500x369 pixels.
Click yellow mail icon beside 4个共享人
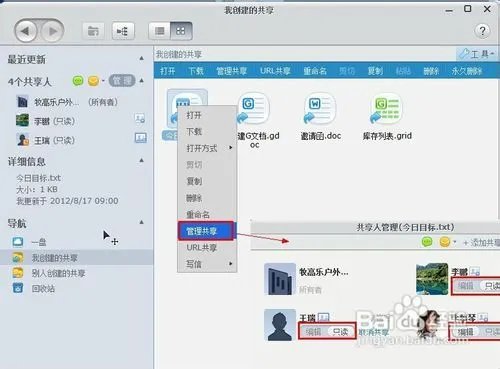(x=93, y=81)
